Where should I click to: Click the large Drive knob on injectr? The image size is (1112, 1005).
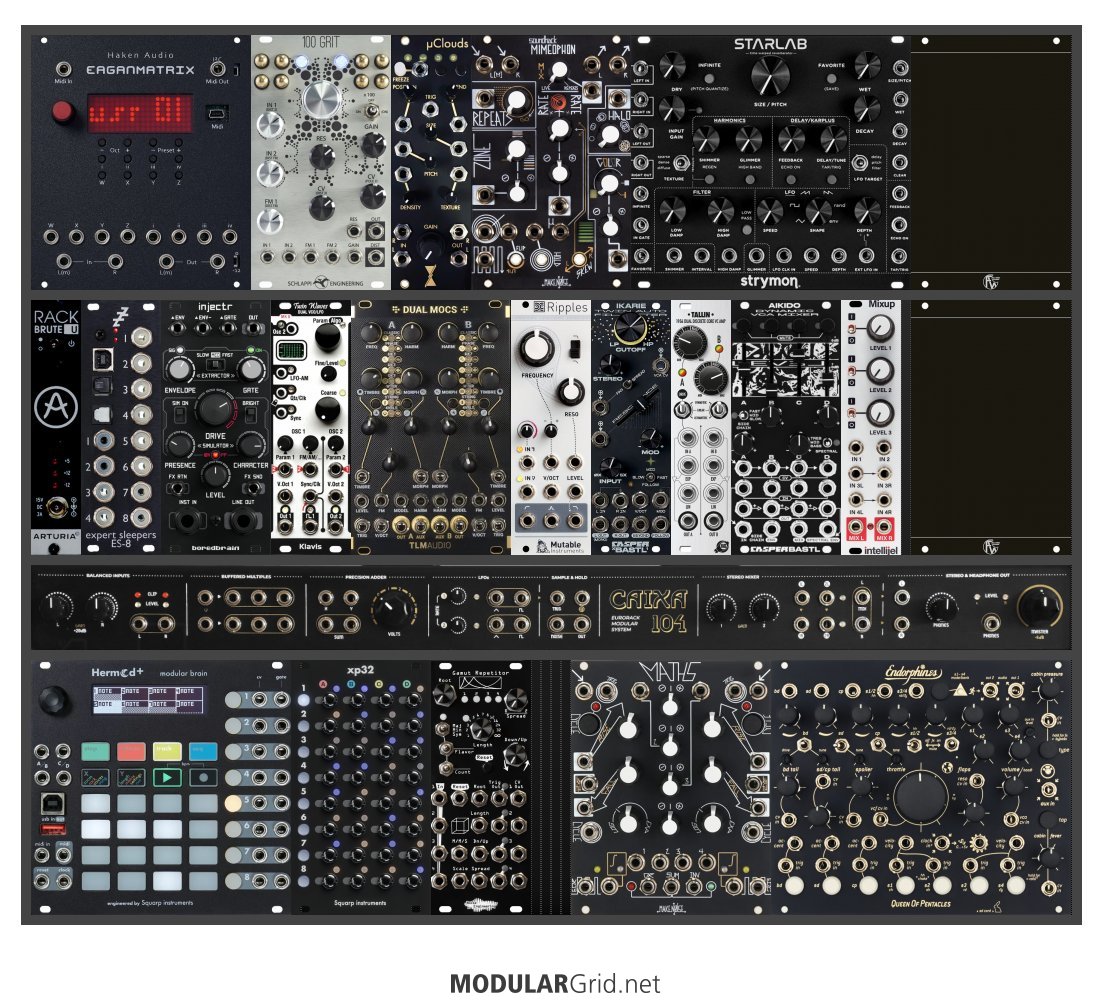215,410
